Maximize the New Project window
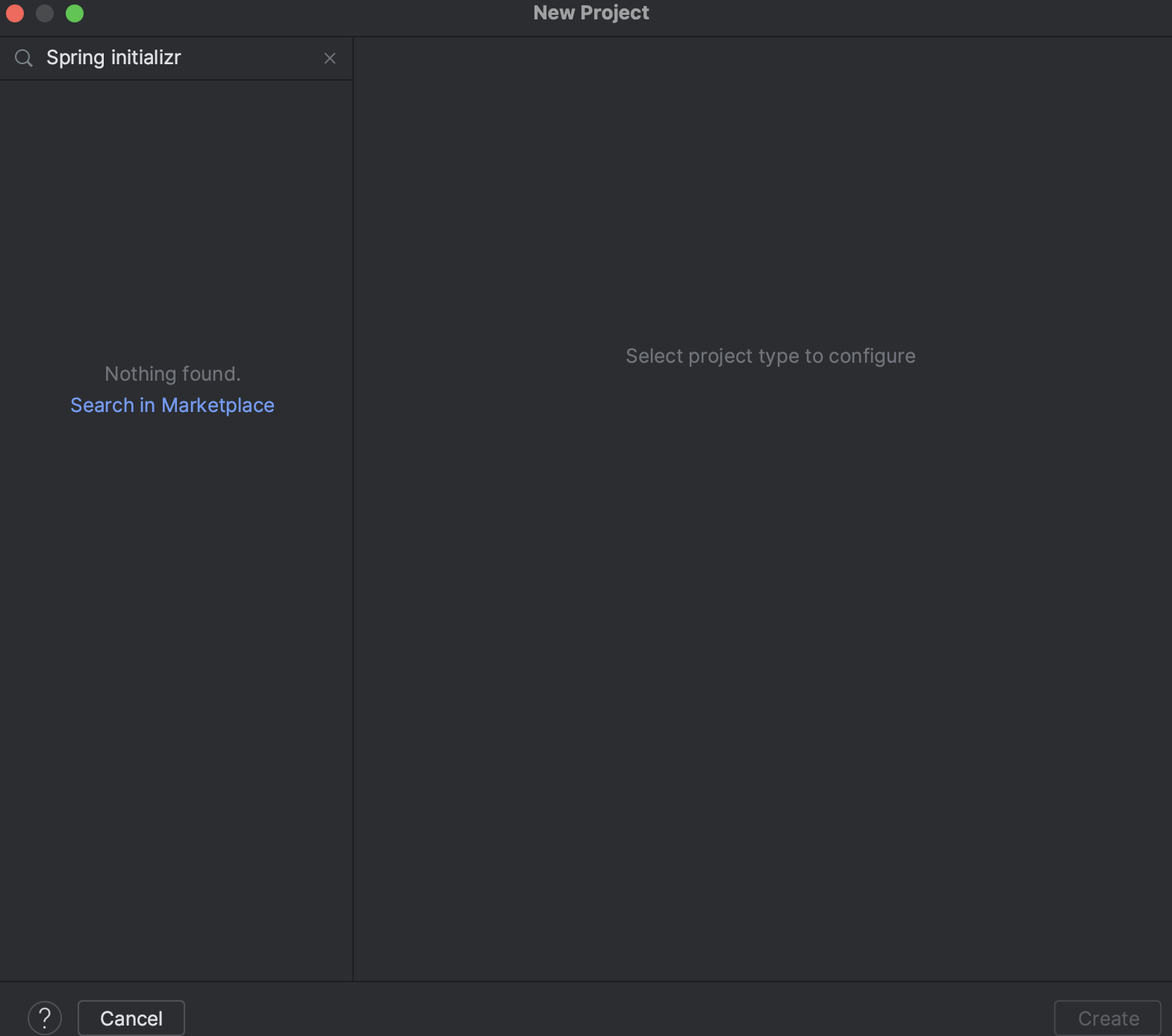Screen dimensions: 1172x1036 click(x=75, y=13)
